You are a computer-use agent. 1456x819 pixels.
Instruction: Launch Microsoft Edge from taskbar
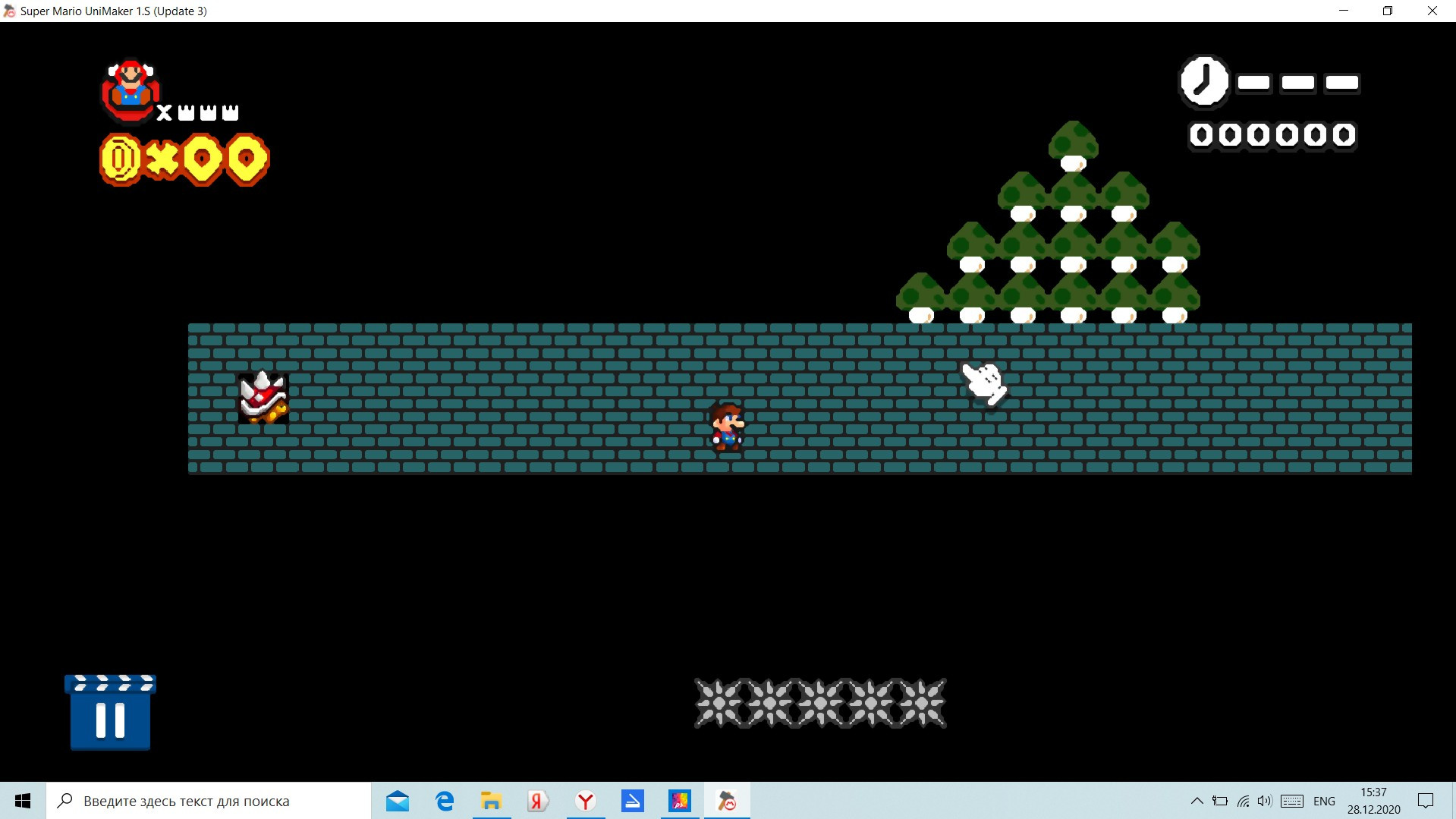pyautogui.click(x=445, y=801)
